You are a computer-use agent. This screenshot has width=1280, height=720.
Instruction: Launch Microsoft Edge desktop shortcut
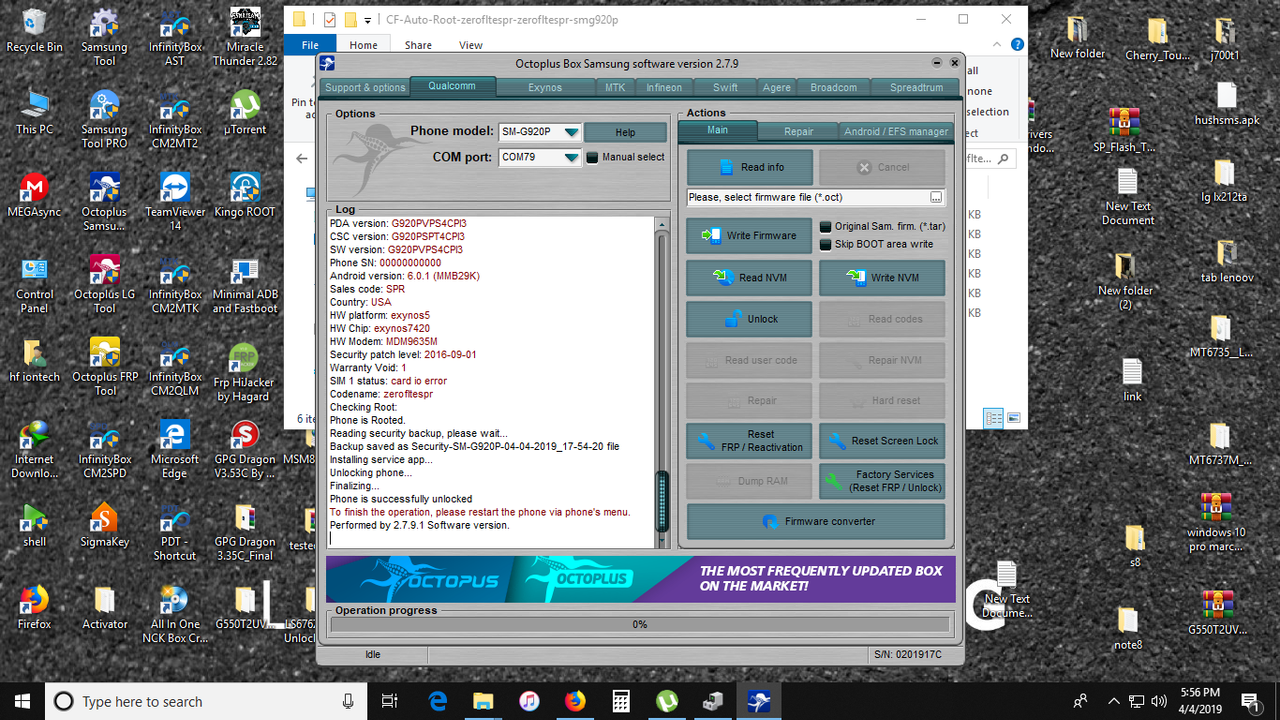tap(174, 450)
